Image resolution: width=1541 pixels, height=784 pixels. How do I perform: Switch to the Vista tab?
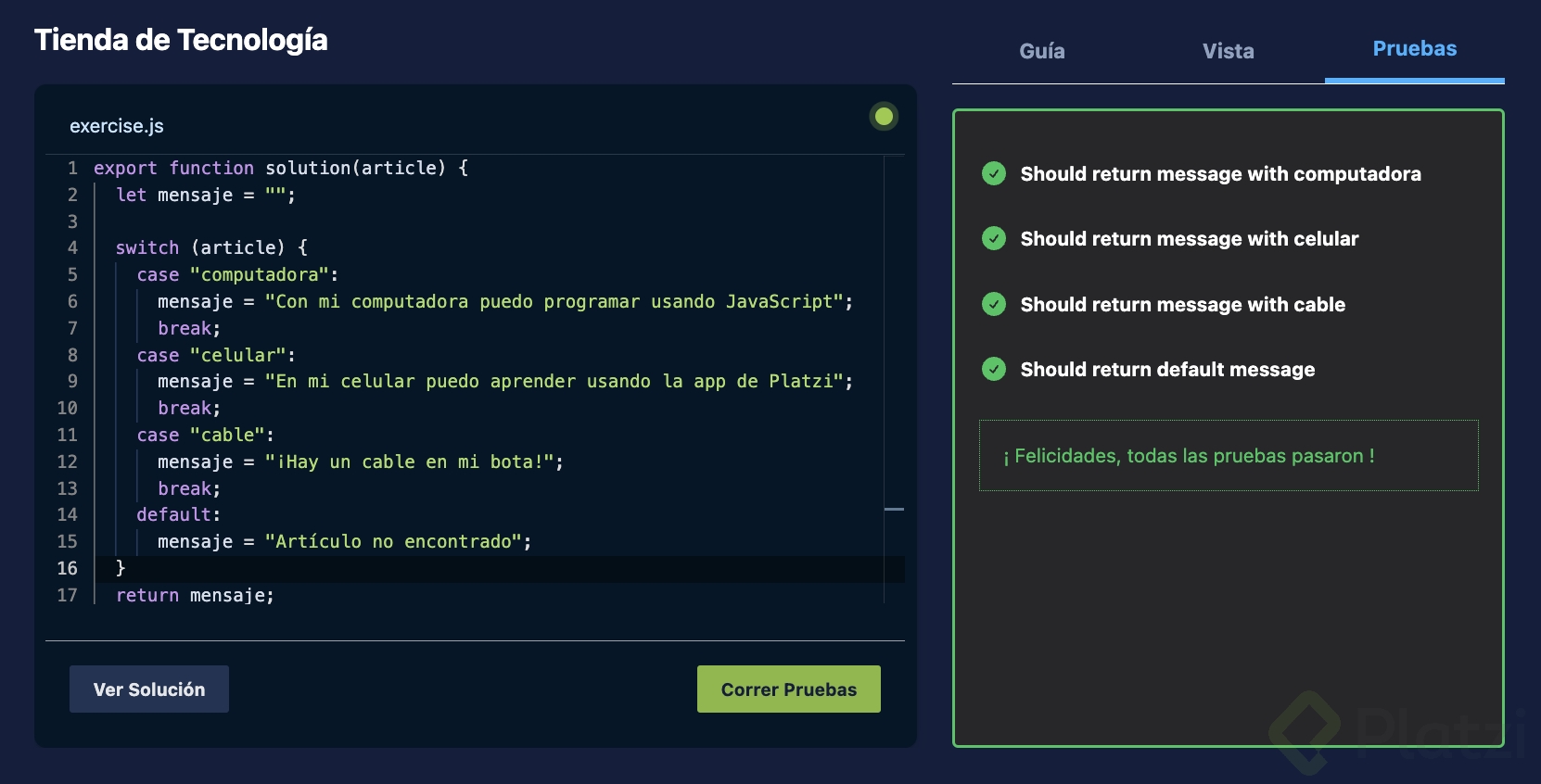[1229, 51]
